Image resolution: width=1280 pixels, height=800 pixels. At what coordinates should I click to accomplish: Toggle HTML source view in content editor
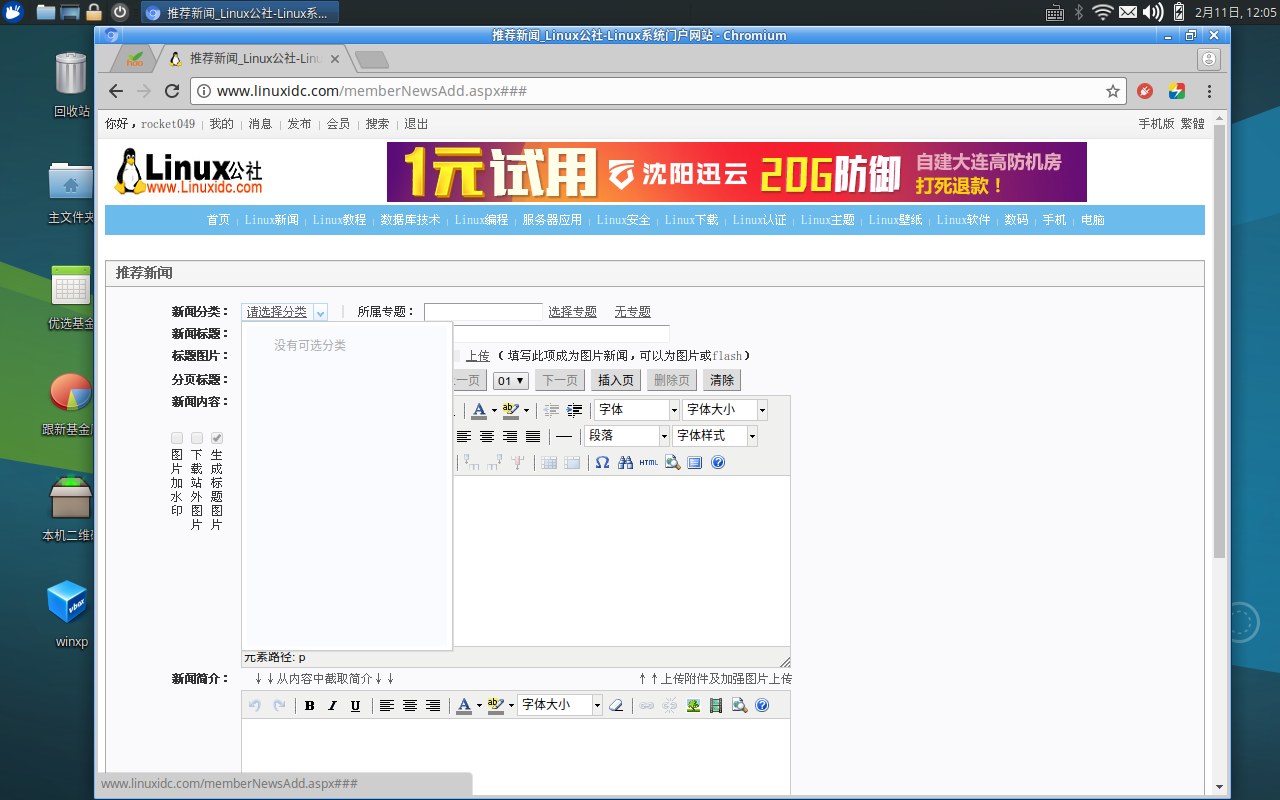coord(648,462)
